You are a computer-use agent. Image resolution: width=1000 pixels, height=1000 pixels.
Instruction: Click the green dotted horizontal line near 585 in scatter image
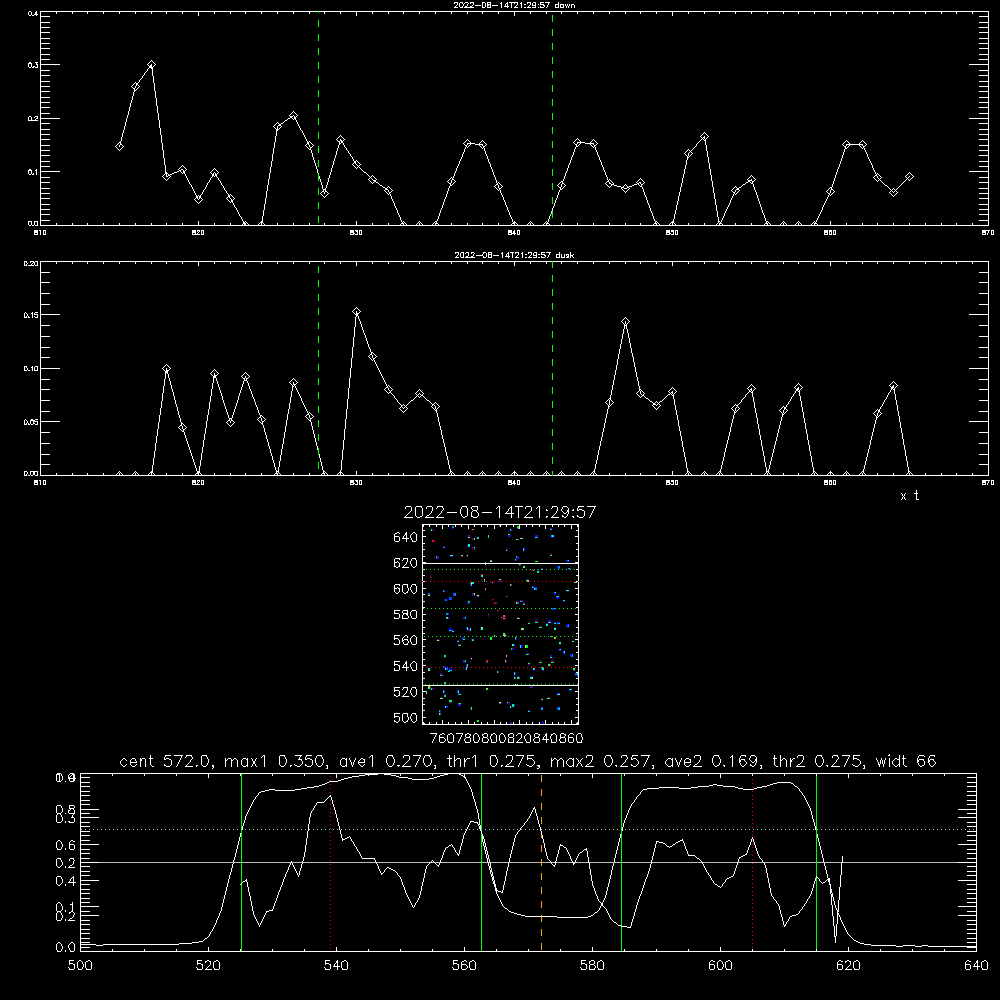point(501,608)
